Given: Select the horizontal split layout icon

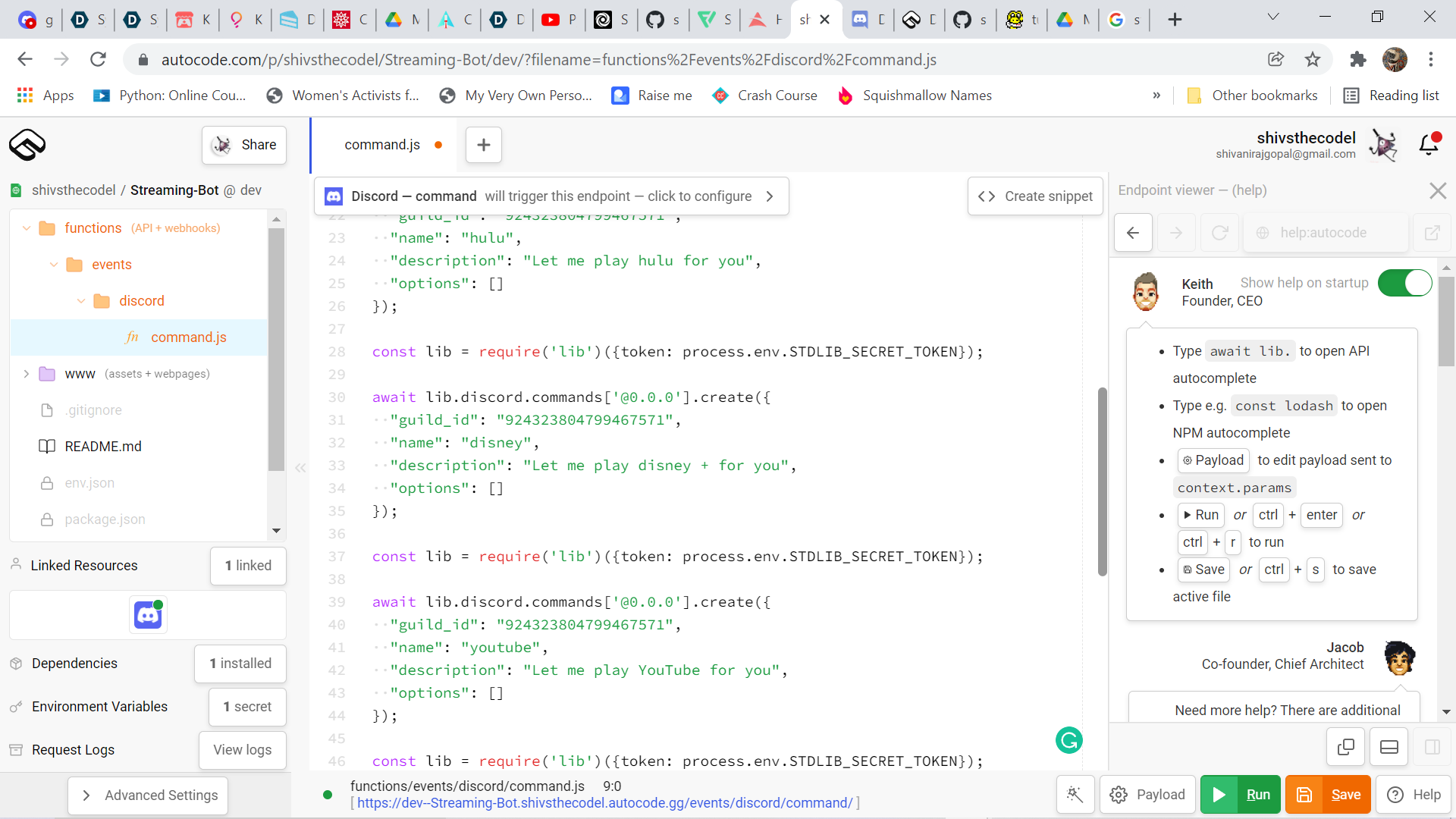Looking at the screenshot, I should 1389,747.
